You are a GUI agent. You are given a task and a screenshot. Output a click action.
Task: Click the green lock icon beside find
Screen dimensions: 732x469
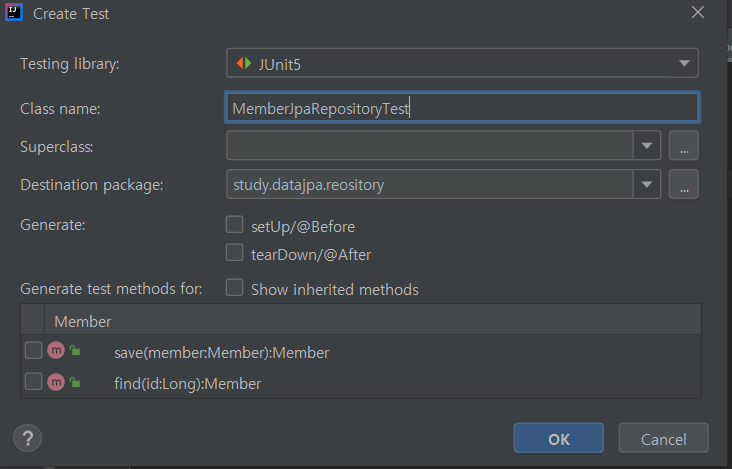[75, 382]
